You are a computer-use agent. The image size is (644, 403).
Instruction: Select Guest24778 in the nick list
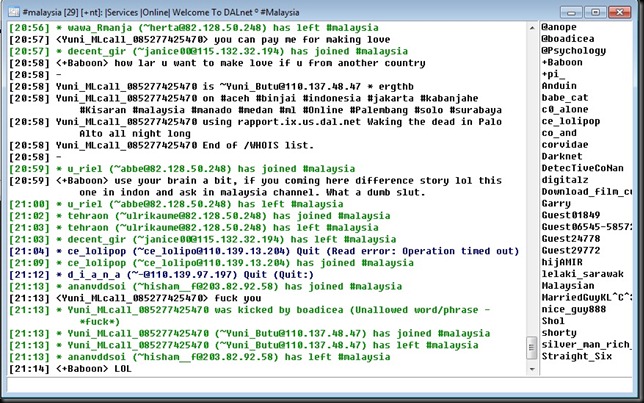coord(570,239)
